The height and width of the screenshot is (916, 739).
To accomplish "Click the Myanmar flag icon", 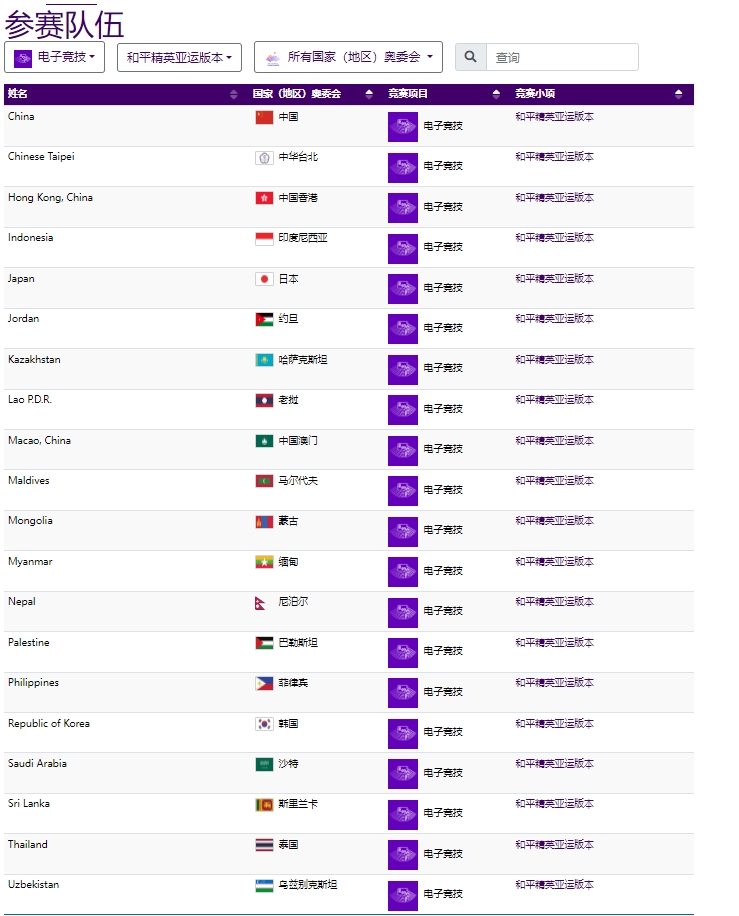I will point(264,562).
